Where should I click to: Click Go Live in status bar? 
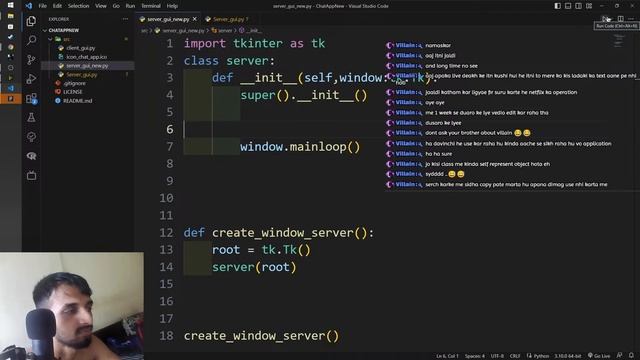click(x=599, y=356)
